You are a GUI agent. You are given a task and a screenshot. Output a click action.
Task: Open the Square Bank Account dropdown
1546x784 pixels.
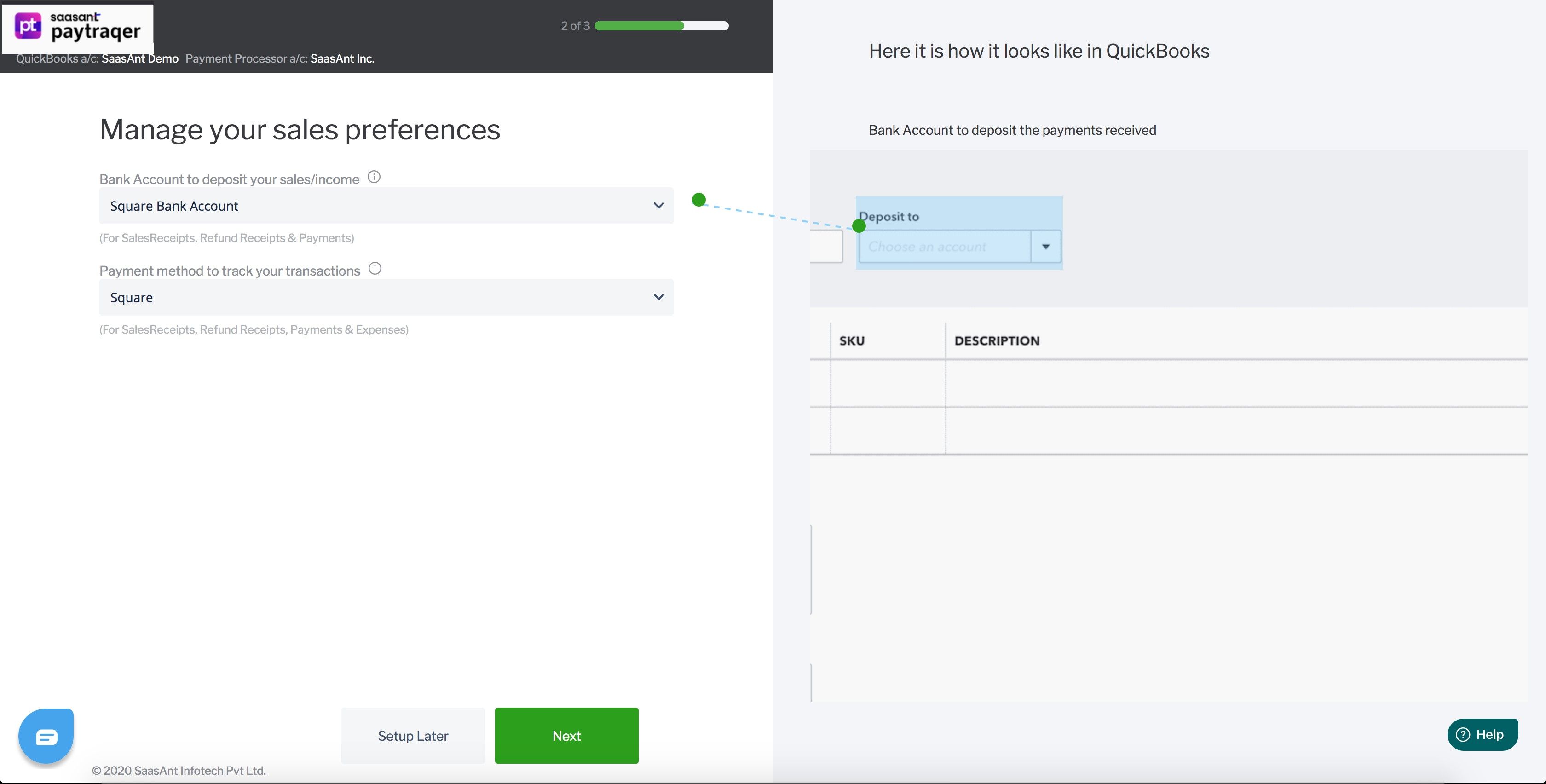pyautogui.click(x=386, y=206)
